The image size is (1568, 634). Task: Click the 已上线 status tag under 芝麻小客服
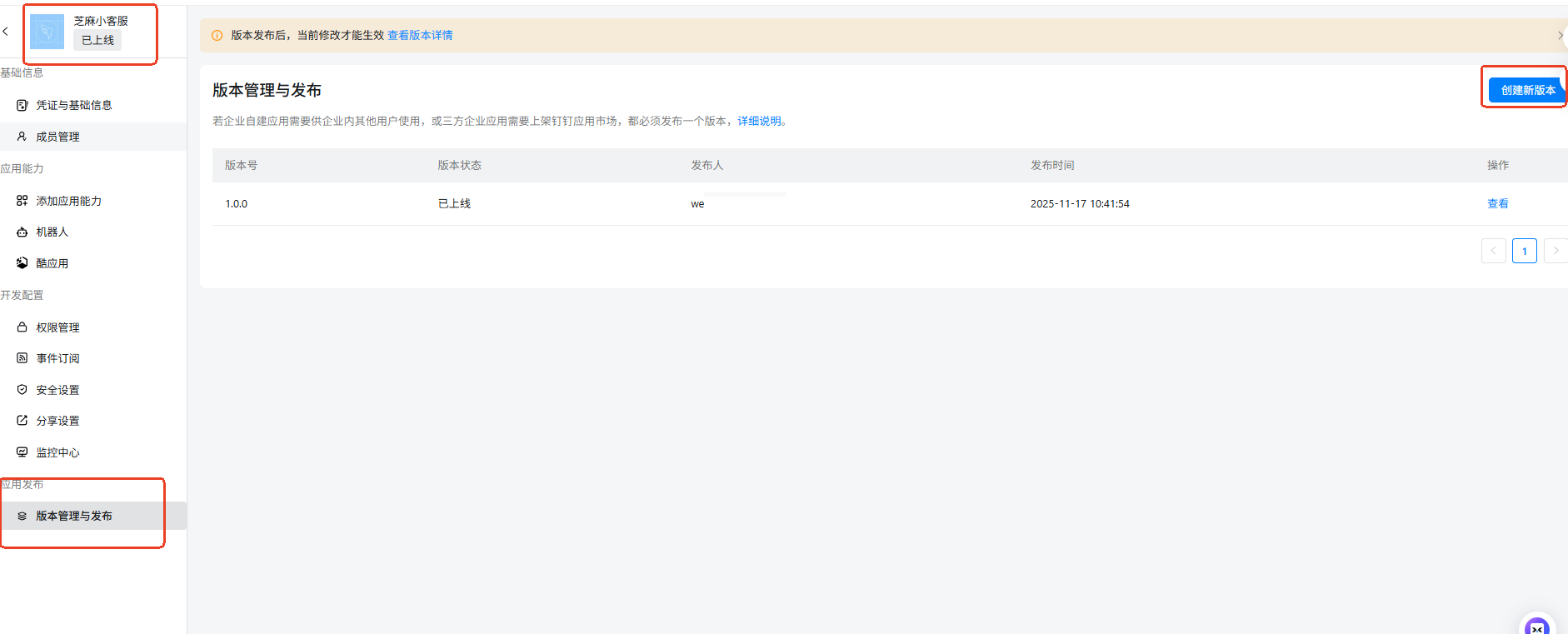click(x=97, y=40)
